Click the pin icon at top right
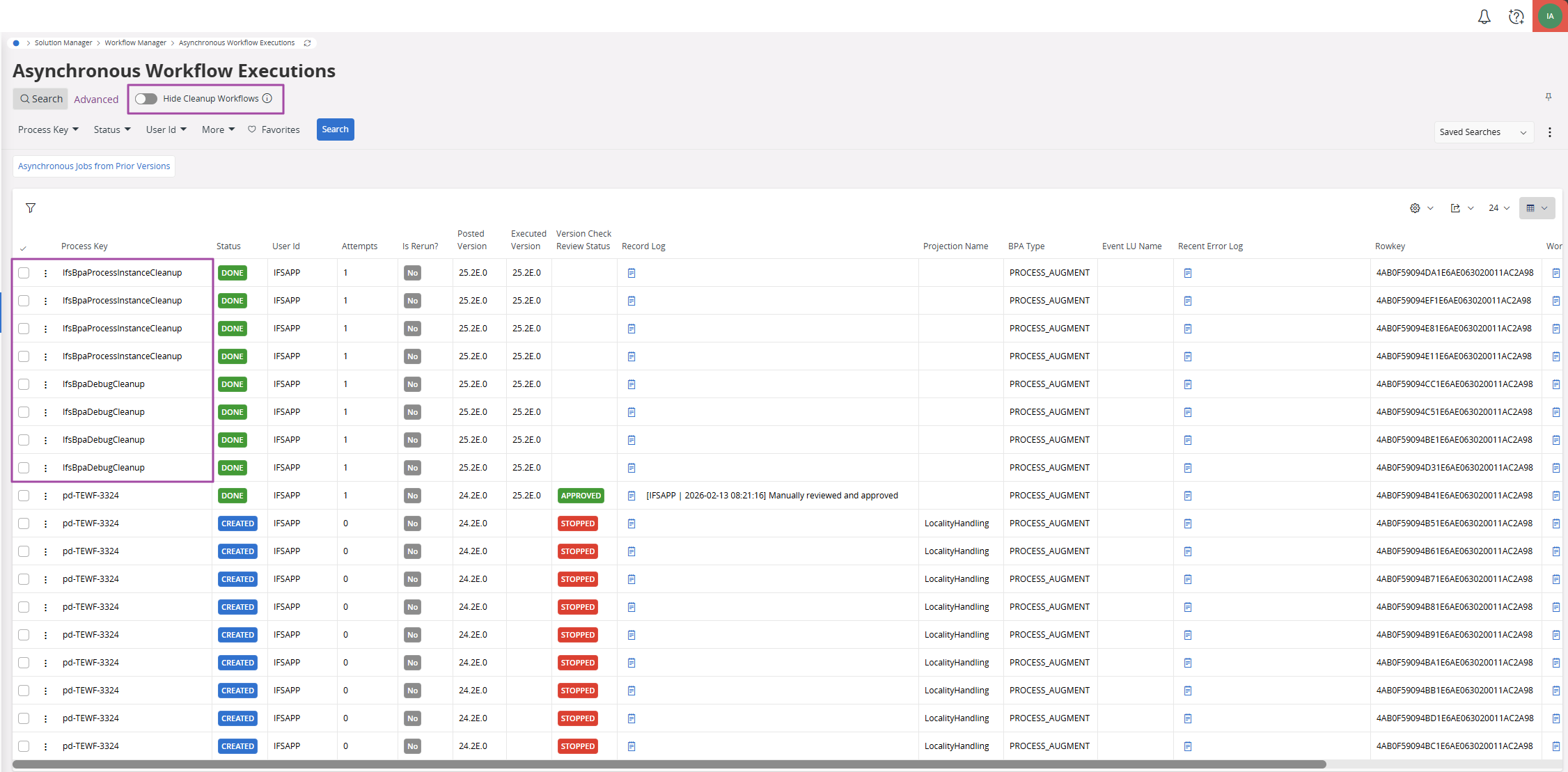The image size is (1568, 772). click(x=1549, y=97)
